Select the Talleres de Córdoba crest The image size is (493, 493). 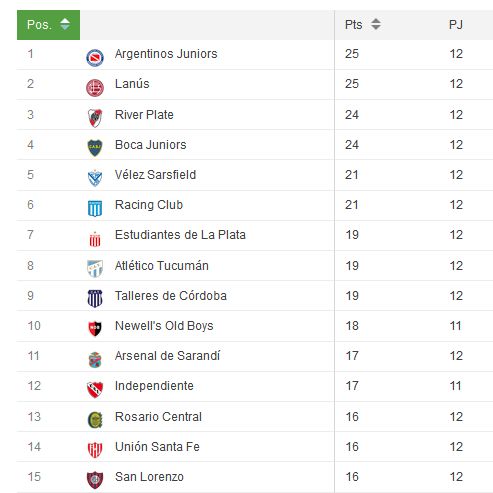click(95, 299)
